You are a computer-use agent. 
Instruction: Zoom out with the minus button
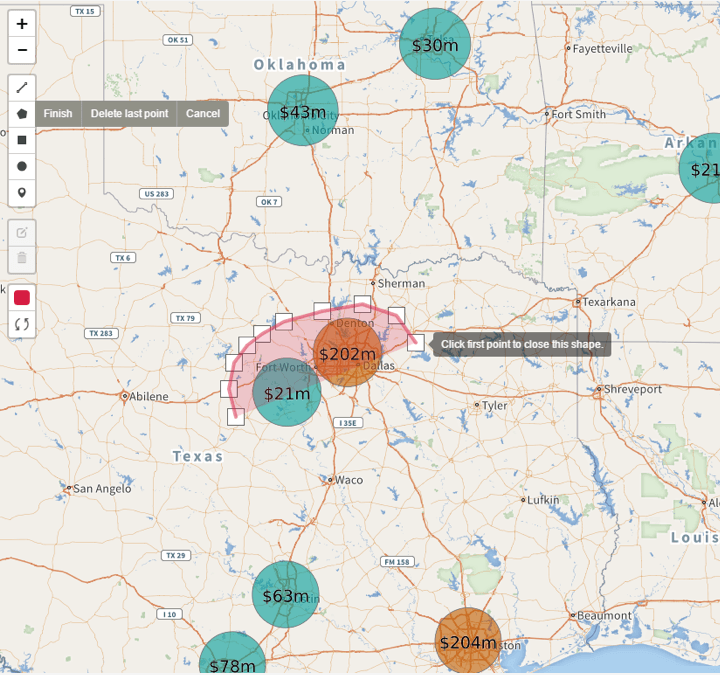(22, 50)
